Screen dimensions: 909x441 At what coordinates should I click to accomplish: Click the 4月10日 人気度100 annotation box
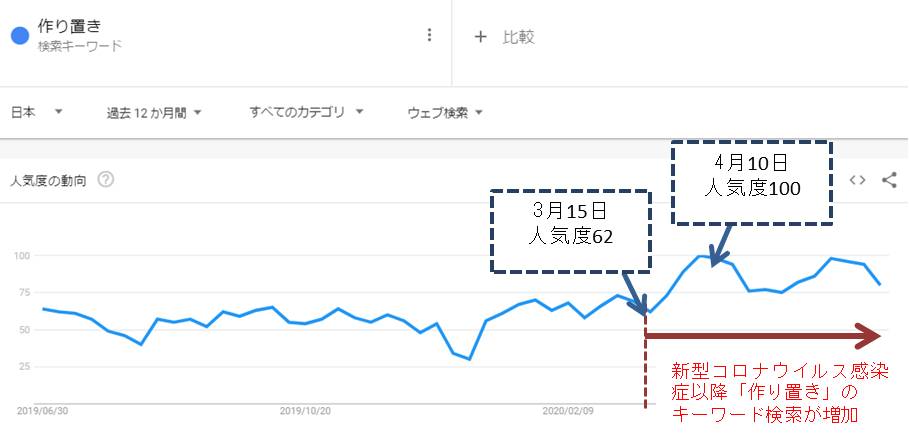[x=752, y=182]
